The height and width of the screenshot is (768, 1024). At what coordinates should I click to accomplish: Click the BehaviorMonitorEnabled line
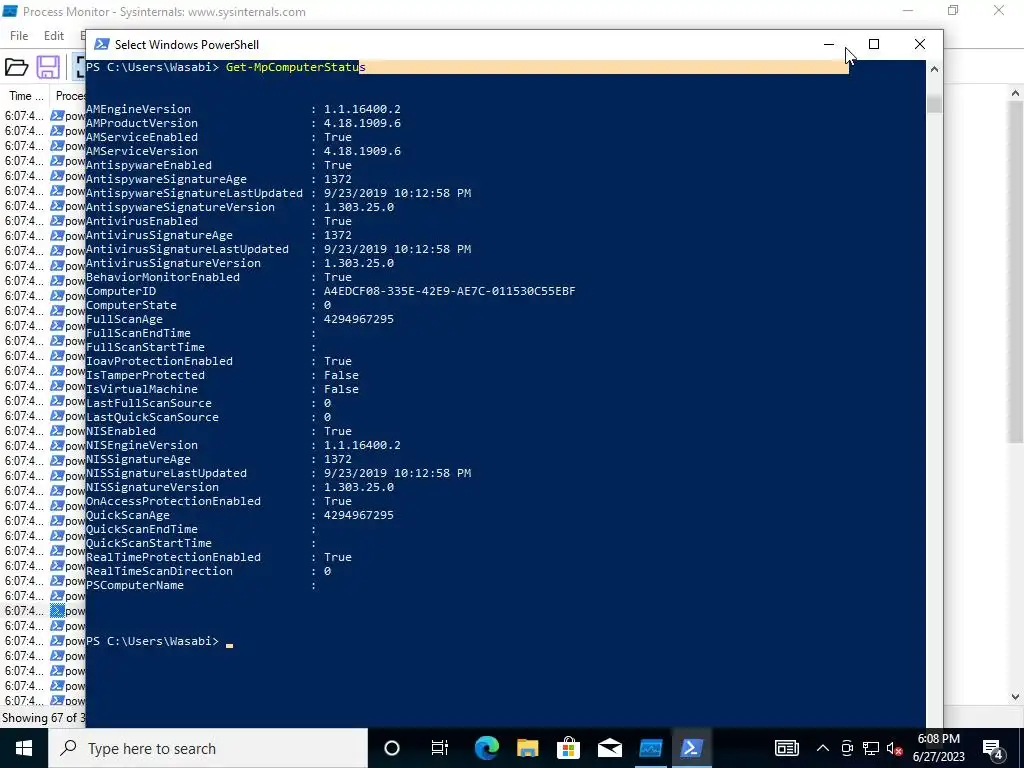[x=219, y=278]
